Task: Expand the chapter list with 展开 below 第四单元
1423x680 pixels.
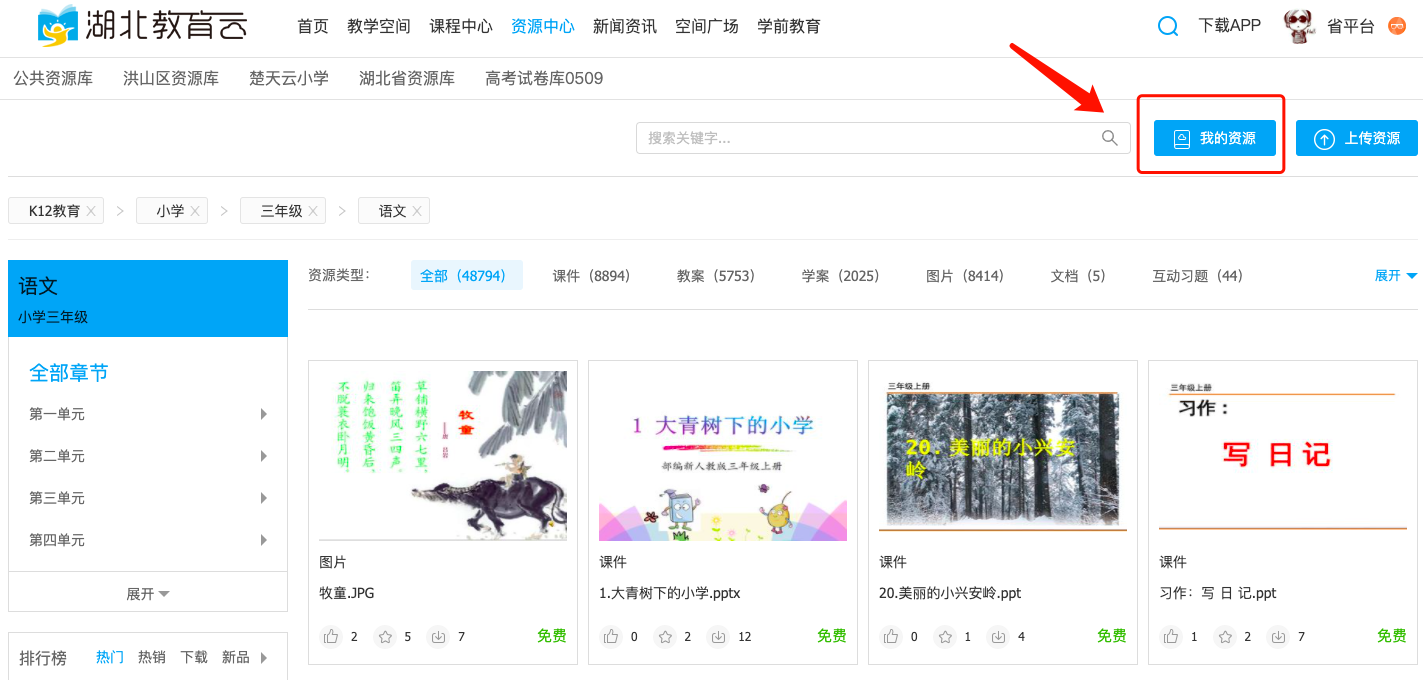Action: 148,594
